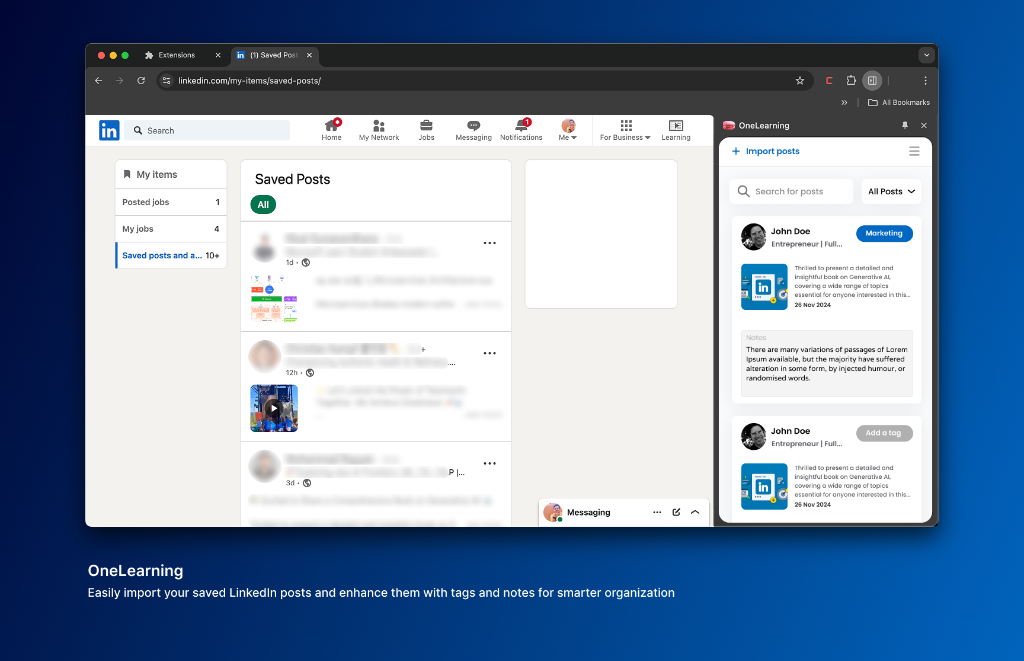Open the OneLearning hamburger menu
The width and height of the screenshot is (1024, 661).
tap(914, 152)
